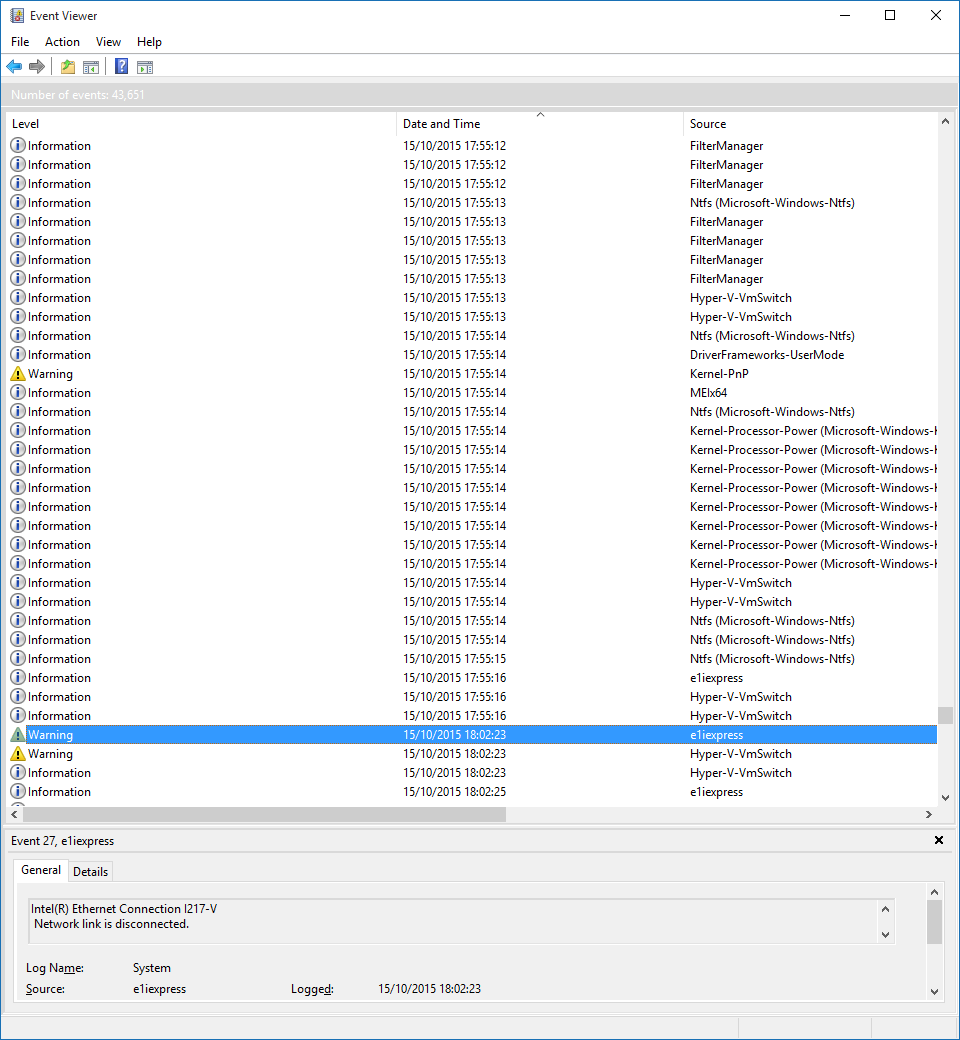The height and width of the screenshot is (1040, 960).
Task: Select Warning row for Hyper-V-VmSwitch at 18:02:23
Action: [472, 753]
